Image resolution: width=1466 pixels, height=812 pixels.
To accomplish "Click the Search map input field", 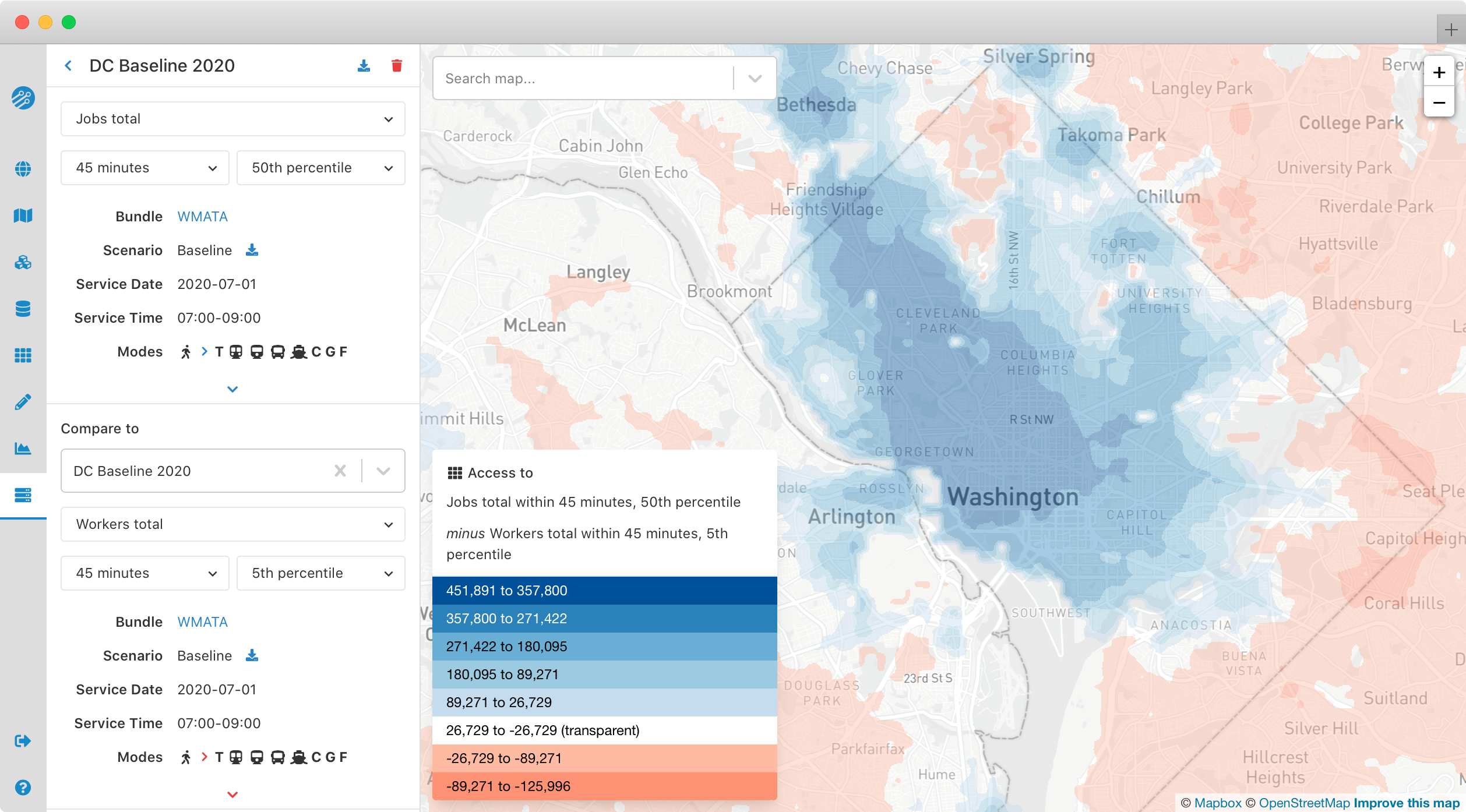I will [x=583, y=79].
